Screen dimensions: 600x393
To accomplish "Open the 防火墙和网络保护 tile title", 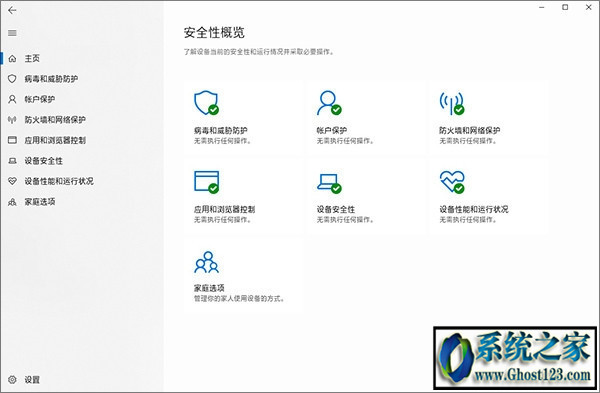I will coord(470,130).
